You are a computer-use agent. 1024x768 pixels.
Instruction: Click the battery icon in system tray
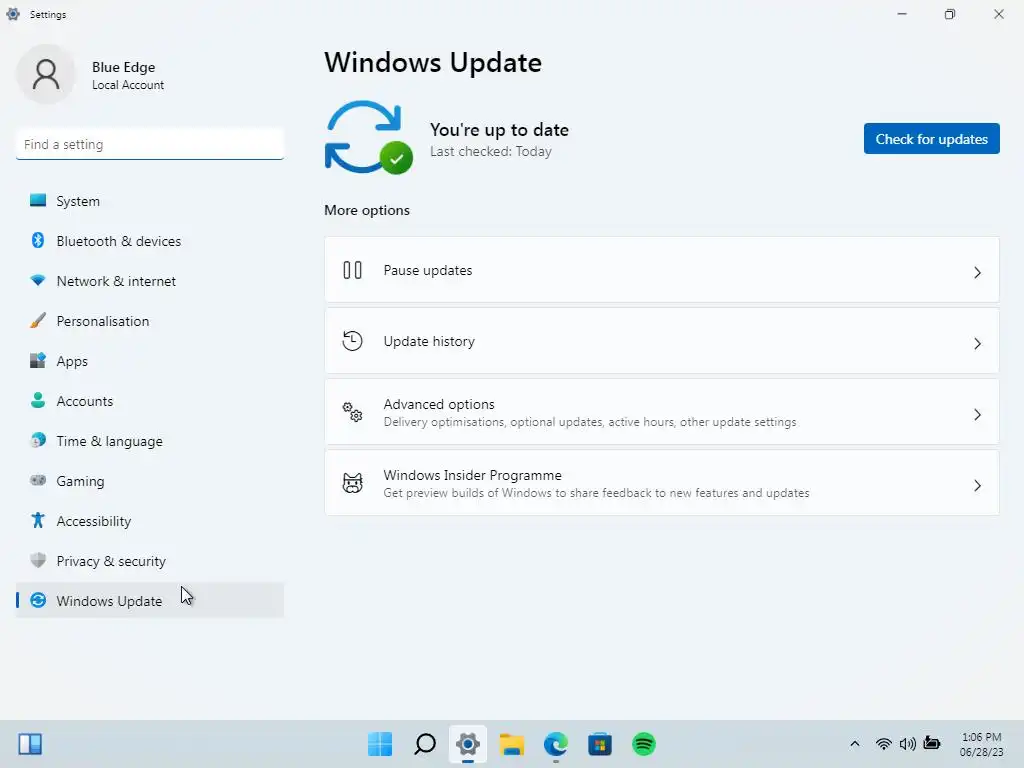coord(932,743)
